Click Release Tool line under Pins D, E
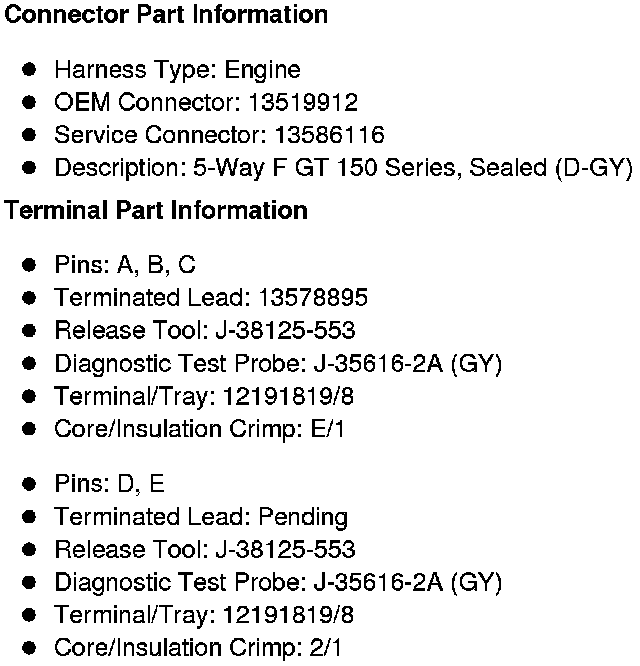The height and width of the screenshot is (666, 640). (205, 550)
